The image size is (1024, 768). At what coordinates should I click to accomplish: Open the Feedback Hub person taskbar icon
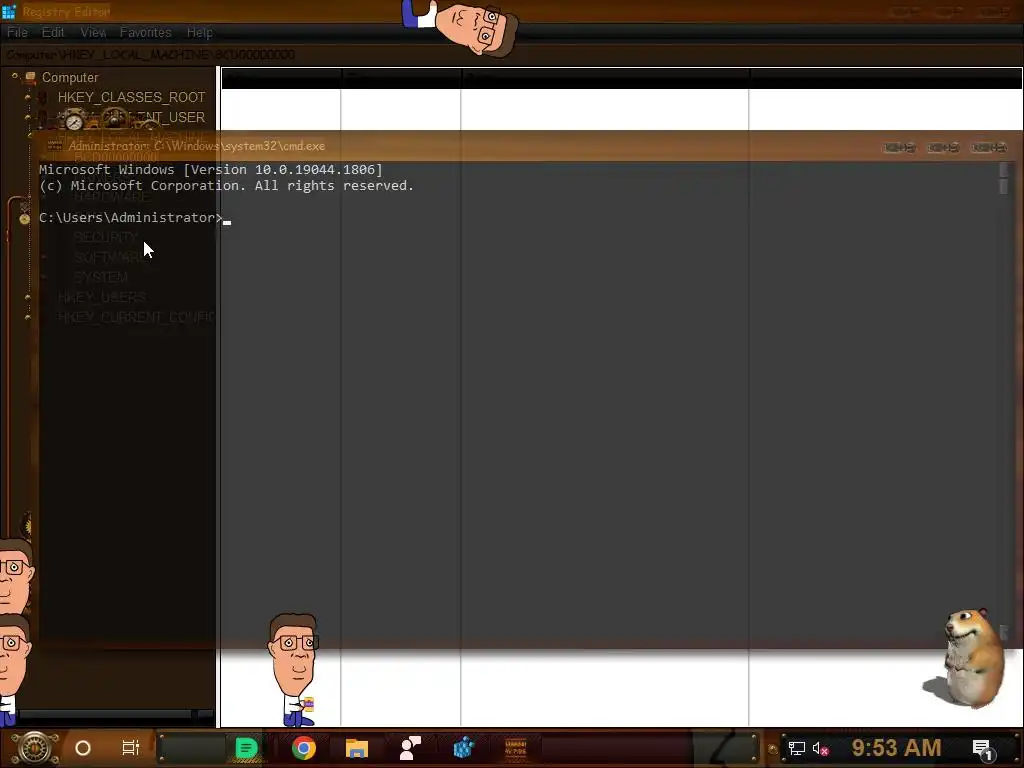410,748
